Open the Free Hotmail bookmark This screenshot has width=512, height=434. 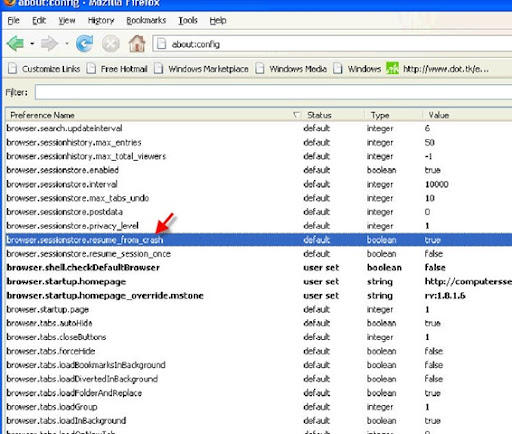117,69
